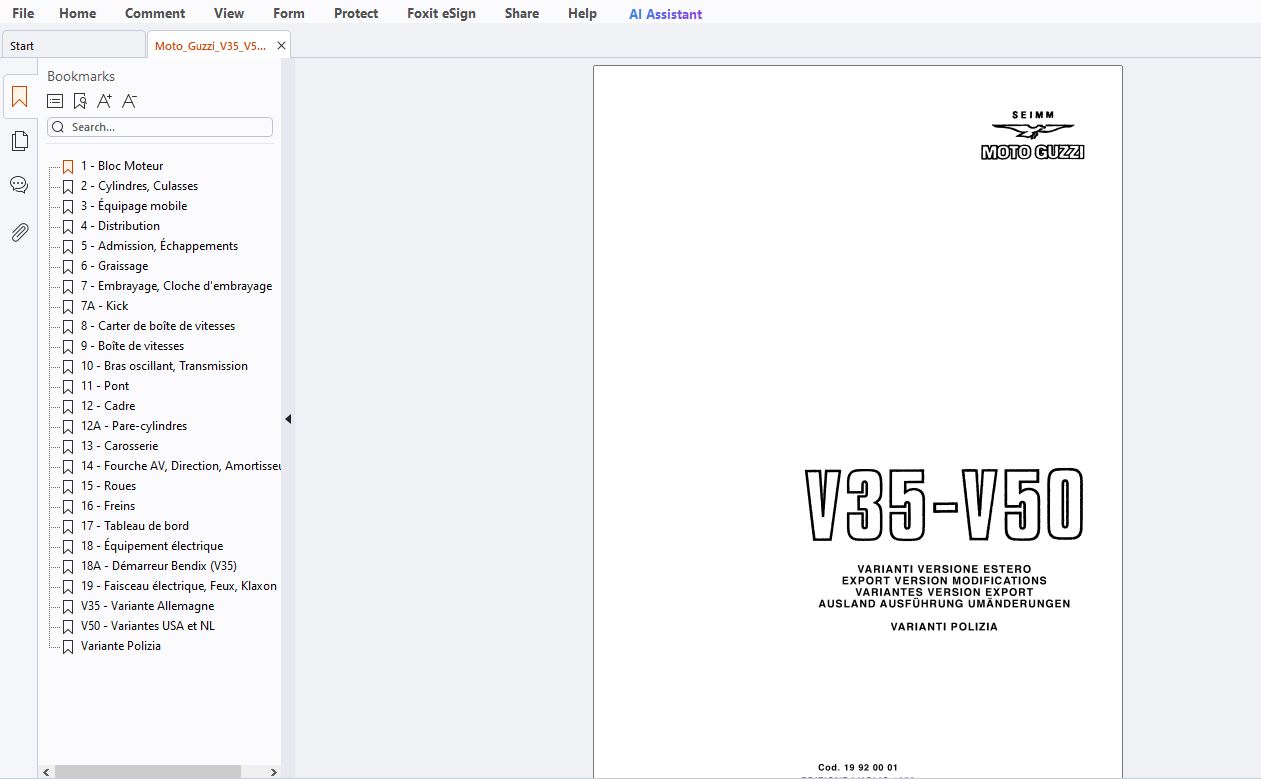Open the Comments panel icon

pos(19,185)
